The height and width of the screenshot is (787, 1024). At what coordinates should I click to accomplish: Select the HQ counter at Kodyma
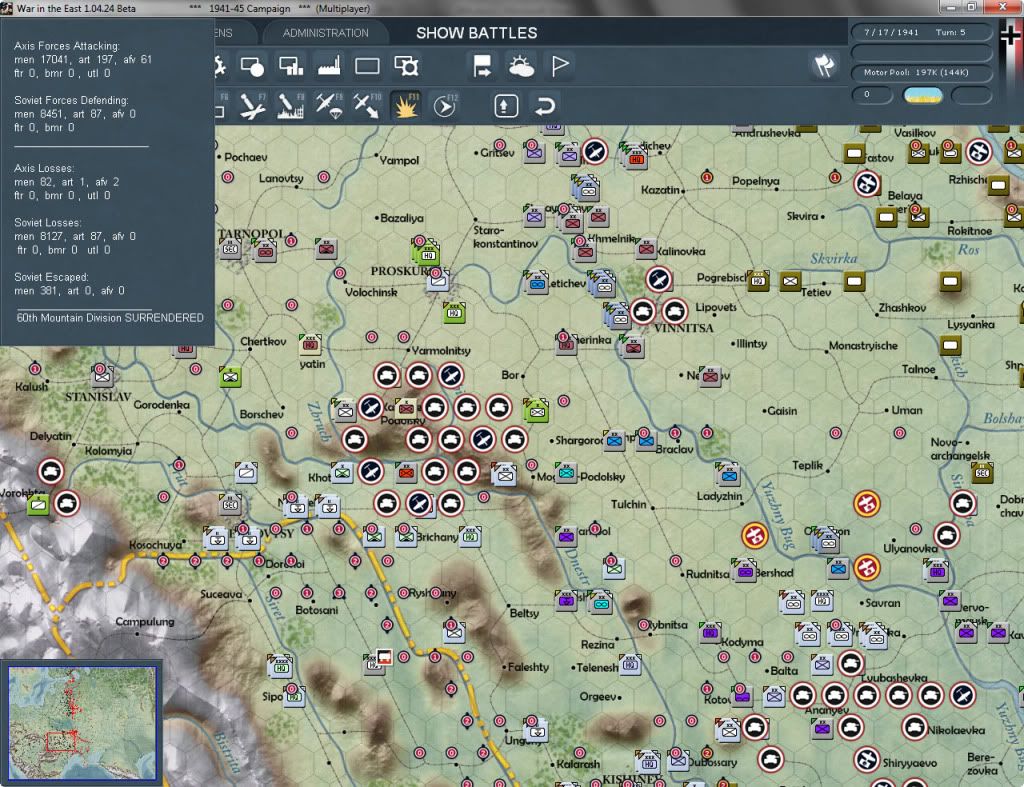click(x=710, y=632)
